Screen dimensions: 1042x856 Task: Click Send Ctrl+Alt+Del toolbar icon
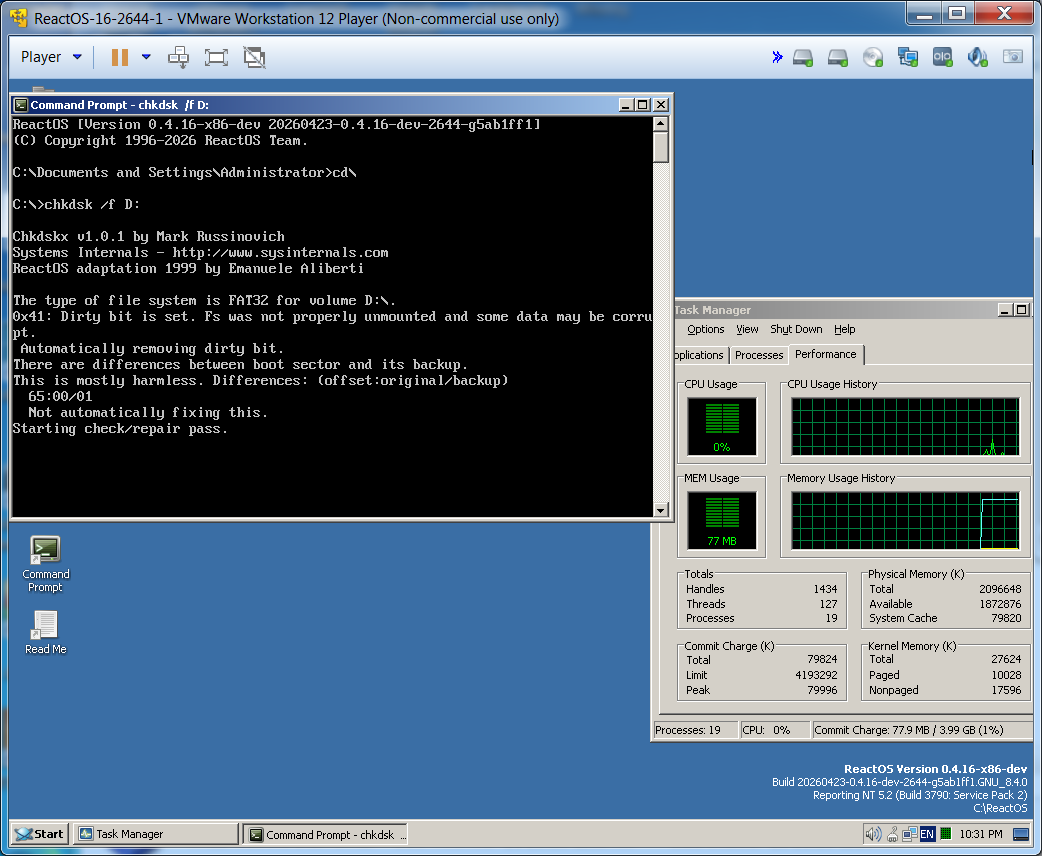[x=178, y=57]
